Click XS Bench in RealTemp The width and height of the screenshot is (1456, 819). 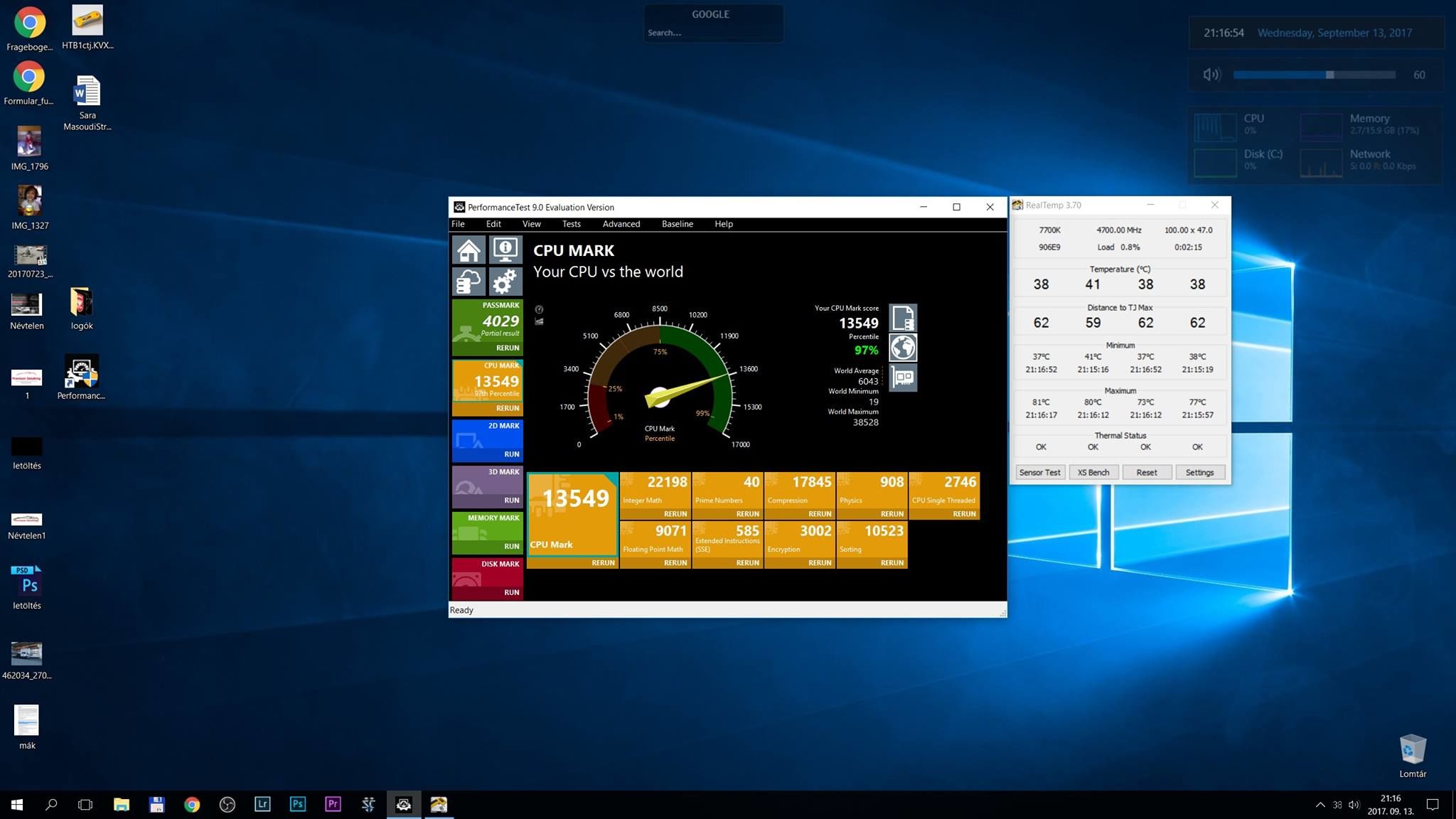(1093, 472)
